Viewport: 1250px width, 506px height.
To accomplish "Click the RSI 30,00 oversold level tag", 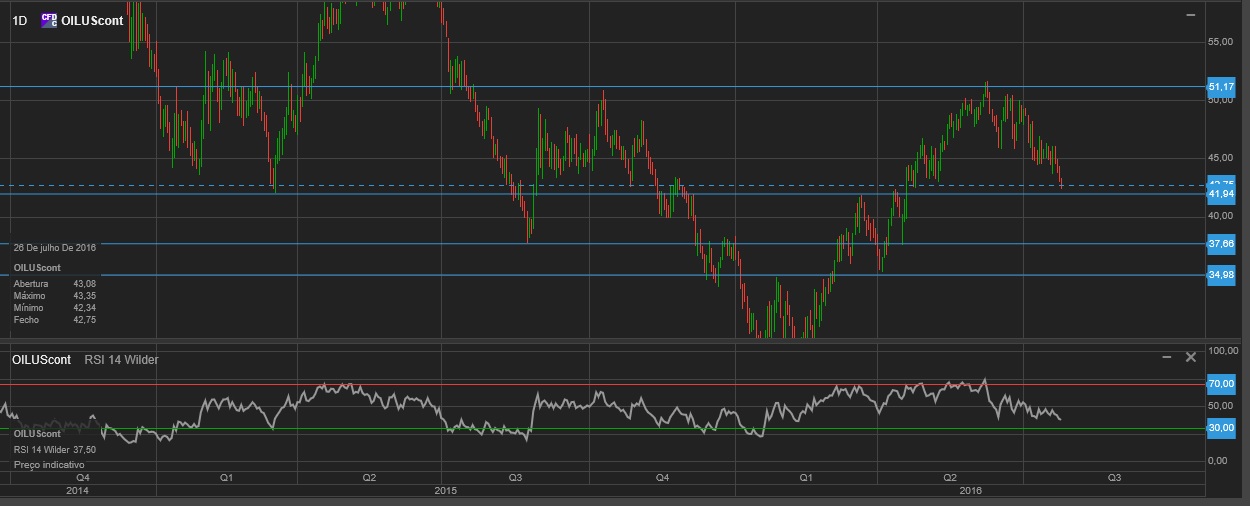I will pyautogui.click(x=1222, y=428).
